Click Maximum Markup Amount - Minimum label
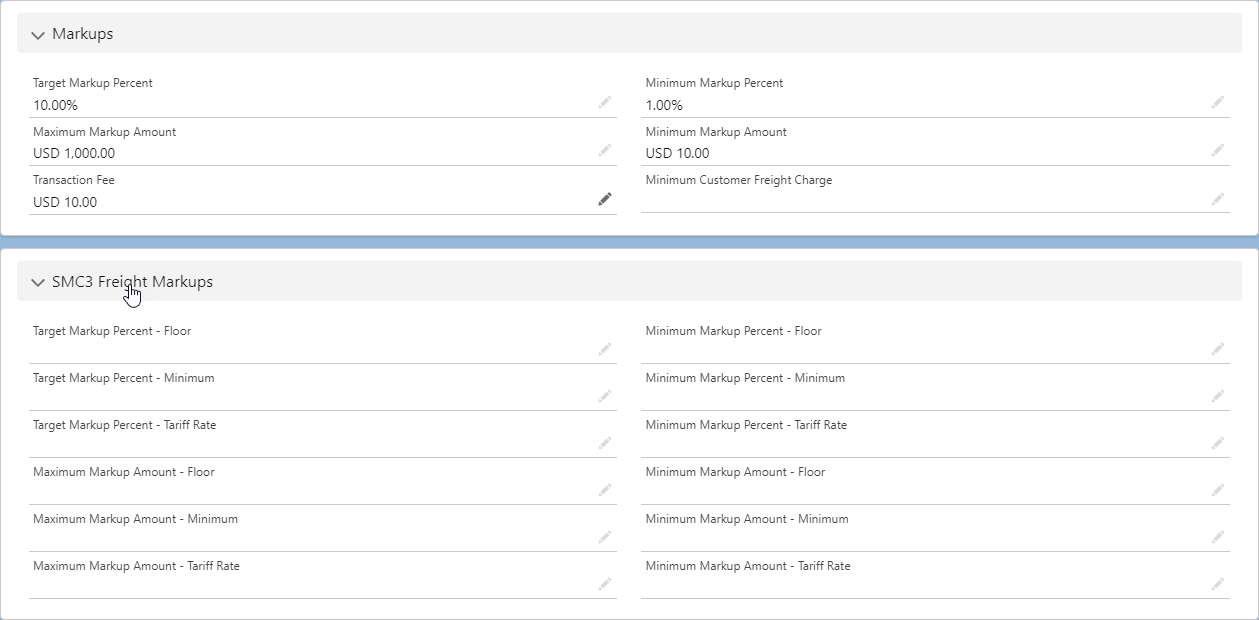Screen dimensions: 1259x620 (x=136, y=519)
